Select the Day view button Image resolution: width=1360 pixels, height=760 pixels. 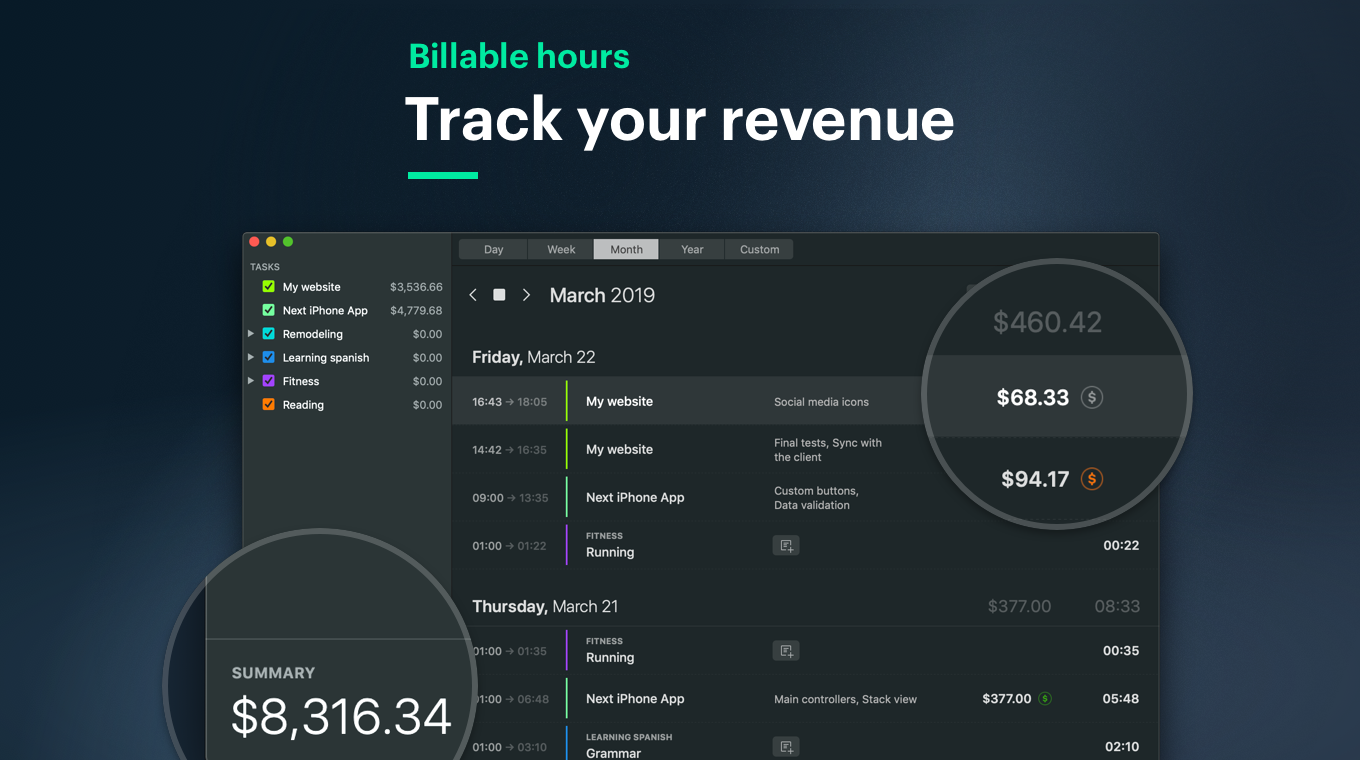point(492,248)
